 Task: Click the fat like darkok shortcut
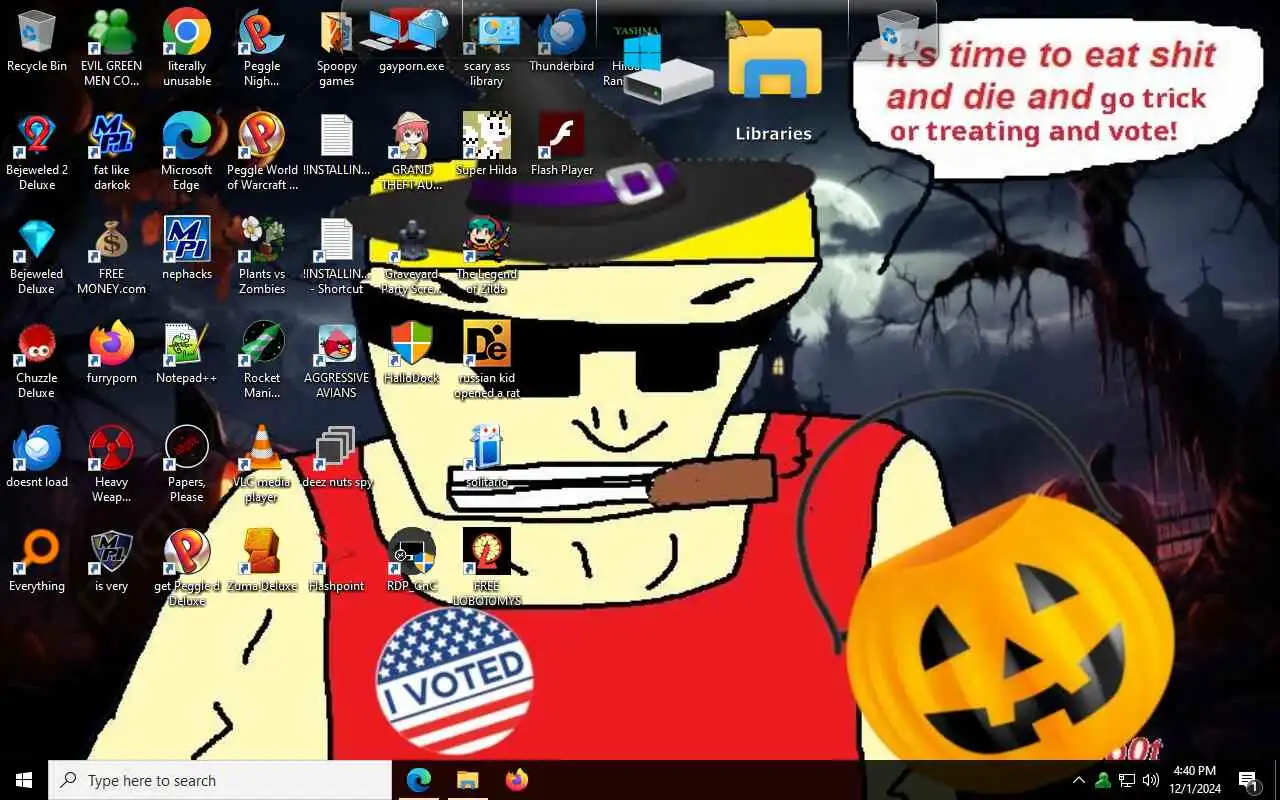tap(112, 152)
